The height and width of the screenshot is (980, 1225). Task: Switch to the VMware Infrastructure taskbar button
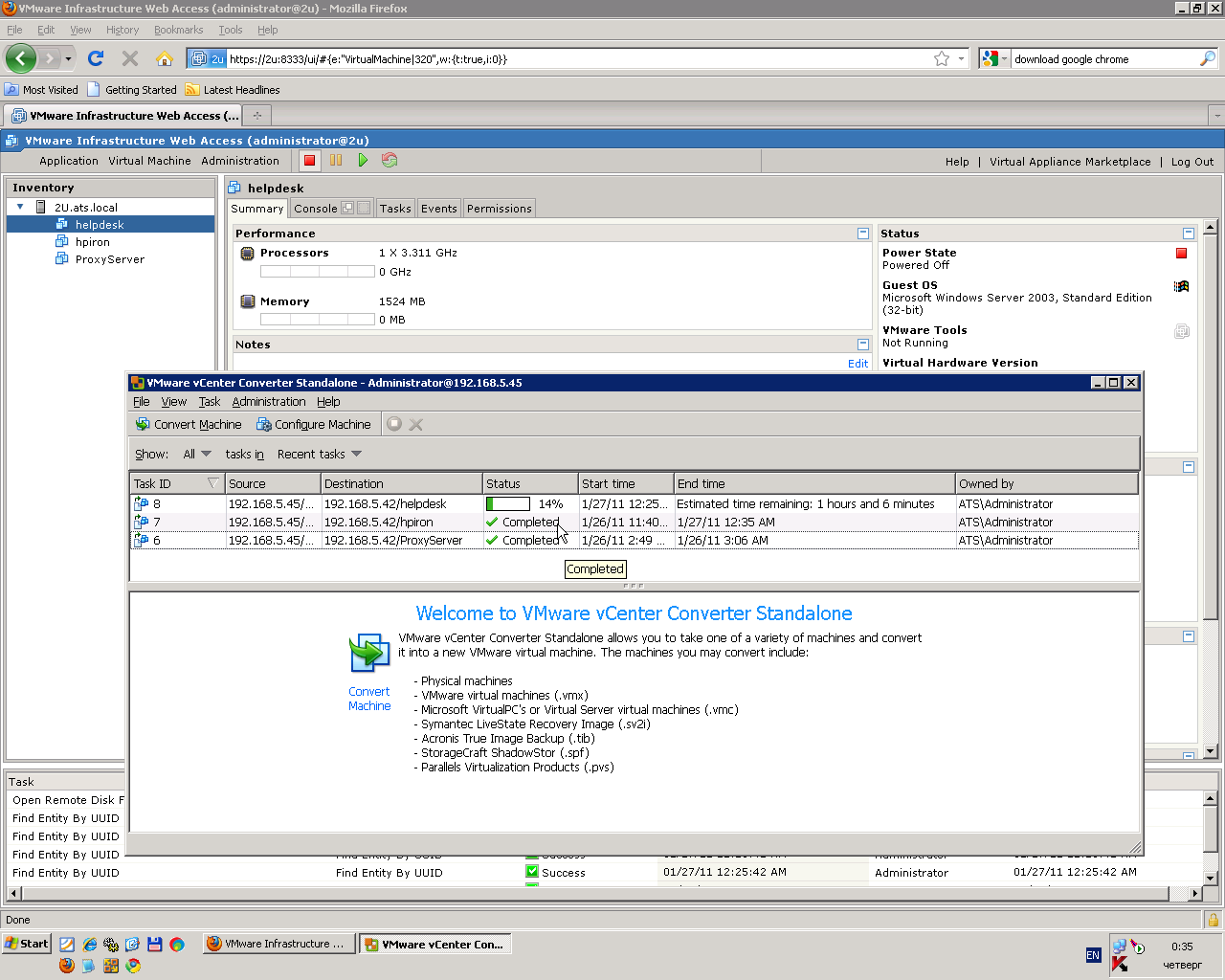pos(278,944)
